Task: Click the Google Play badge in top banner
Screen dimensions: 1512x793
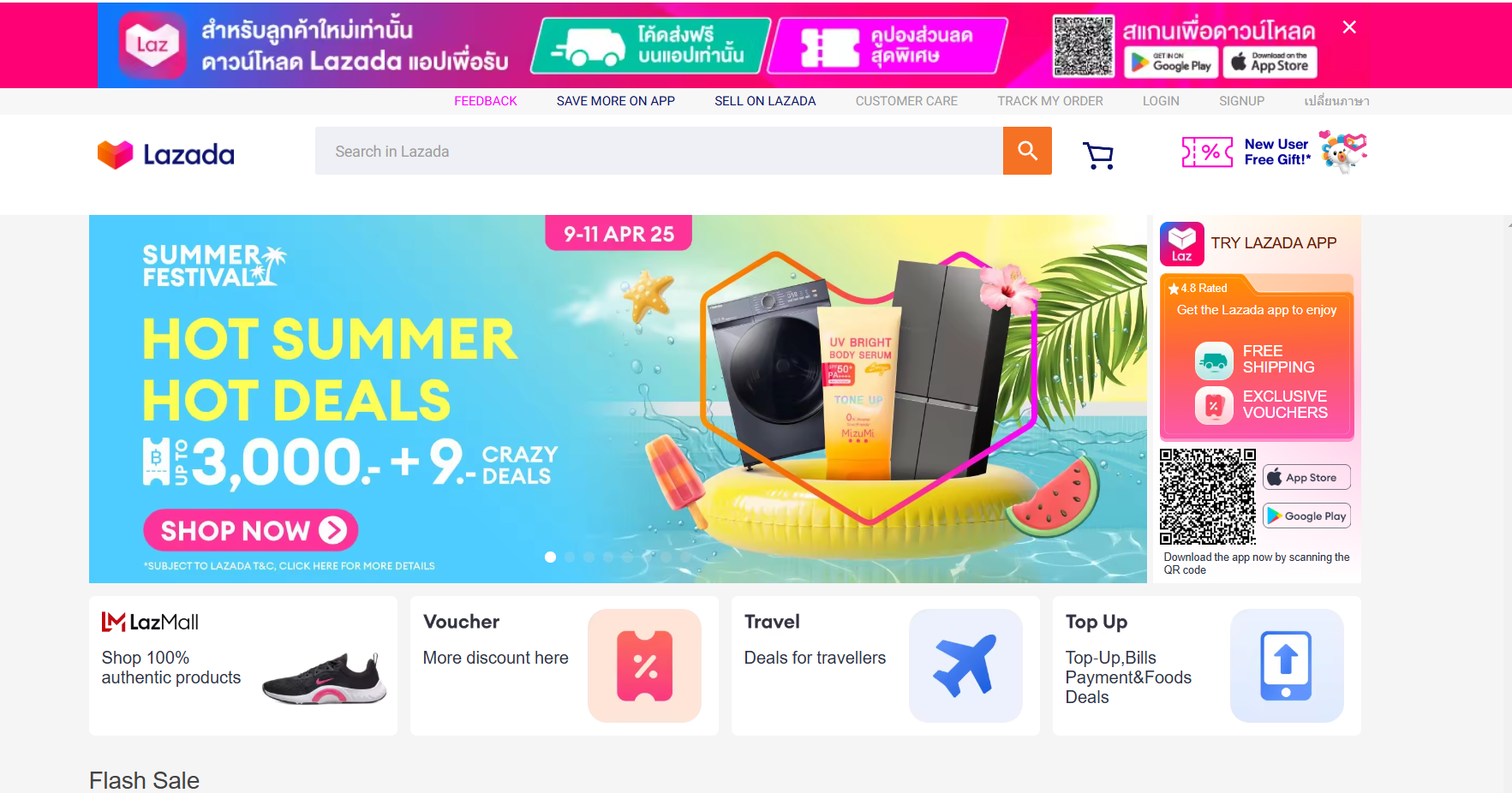Action: pos(1171,63)
